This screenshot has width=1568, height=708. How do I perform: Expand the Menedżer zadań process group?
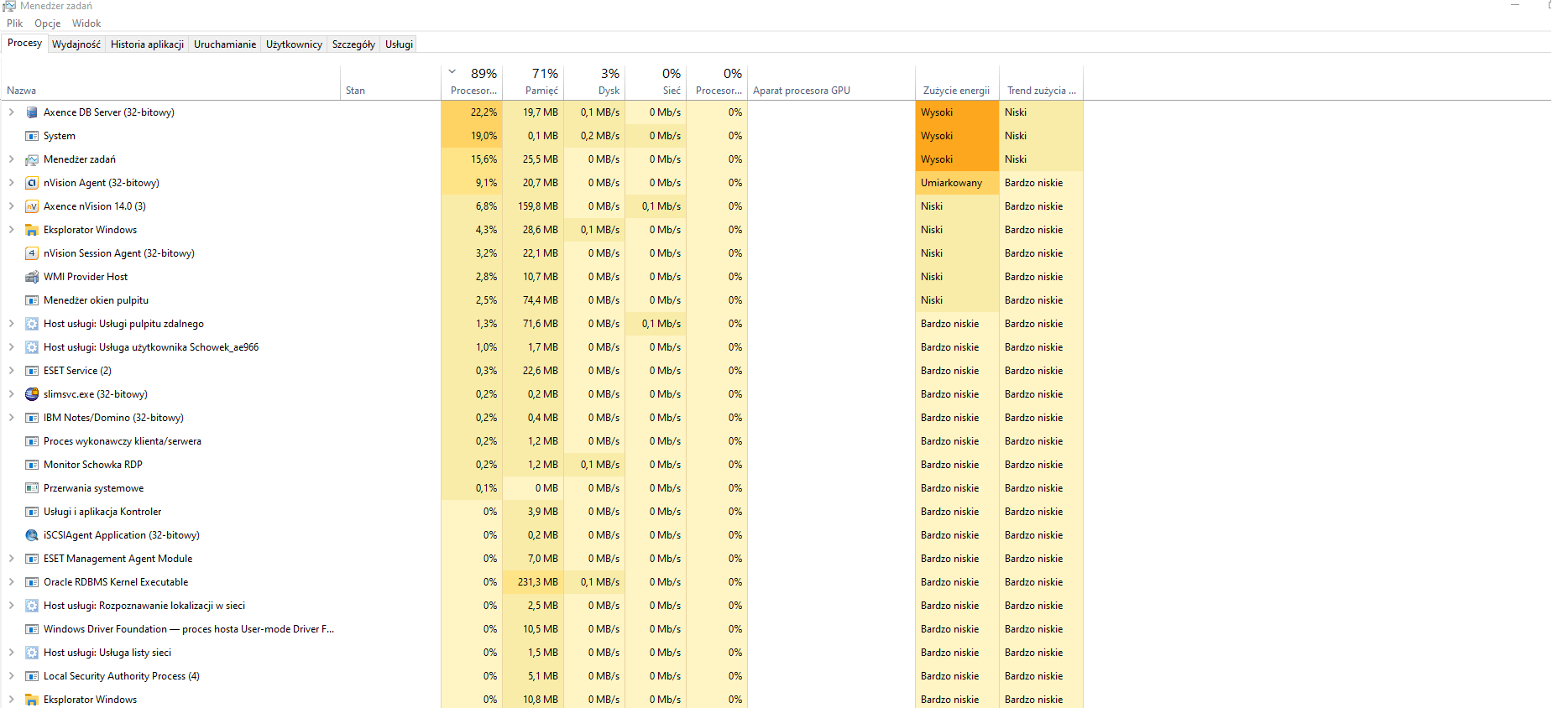click(11, 159)
